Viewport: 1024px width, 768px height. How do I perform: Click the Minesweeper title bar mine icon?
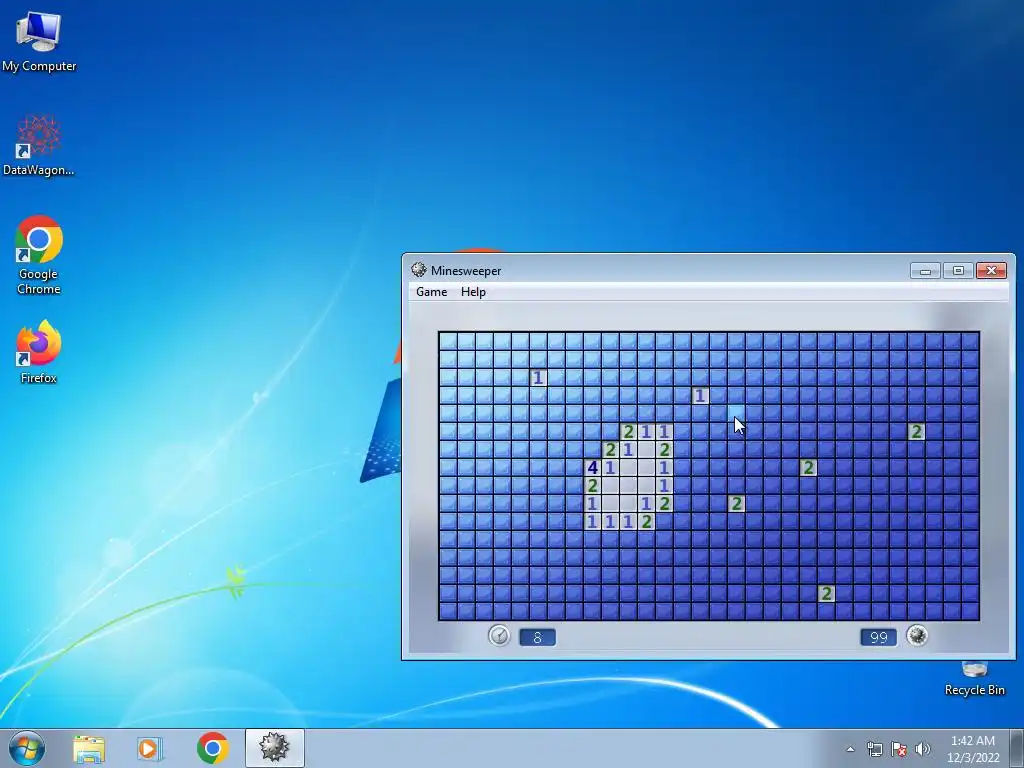point(419,270)
